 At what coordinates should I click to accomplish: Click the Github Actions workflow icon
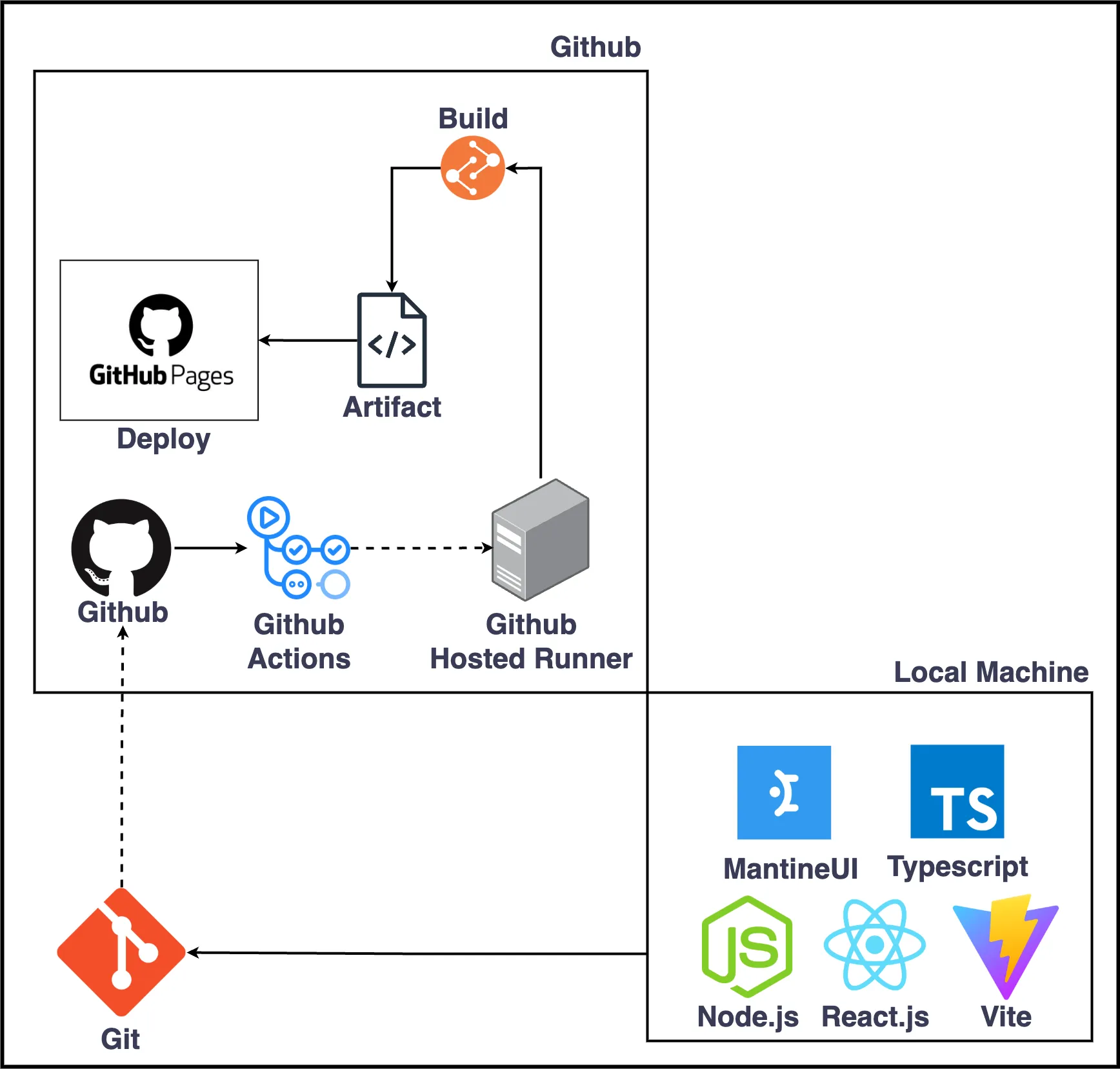click(x=299, y=548)
